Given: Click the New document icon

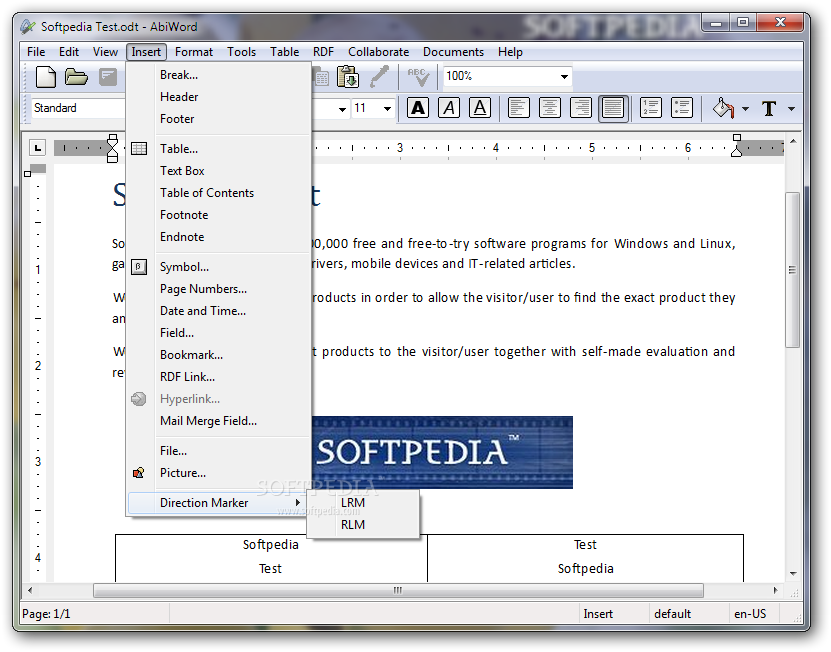Looking at the screenshot, I should [x=46, y=77].
